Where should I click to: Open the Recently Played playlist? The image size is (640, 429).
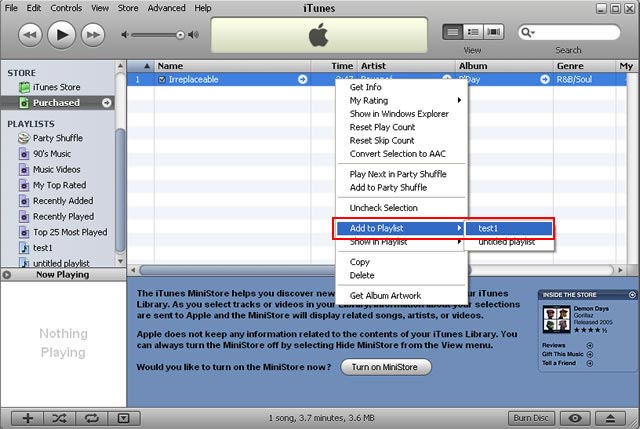(x=63, y=216)
